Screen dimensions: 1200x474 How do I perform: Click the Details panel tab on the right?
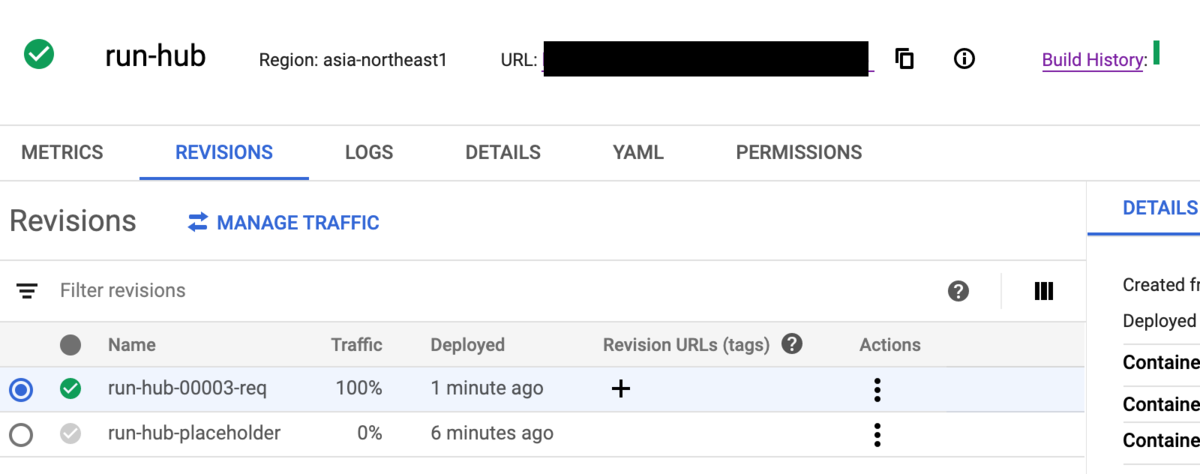(1160, 208)
